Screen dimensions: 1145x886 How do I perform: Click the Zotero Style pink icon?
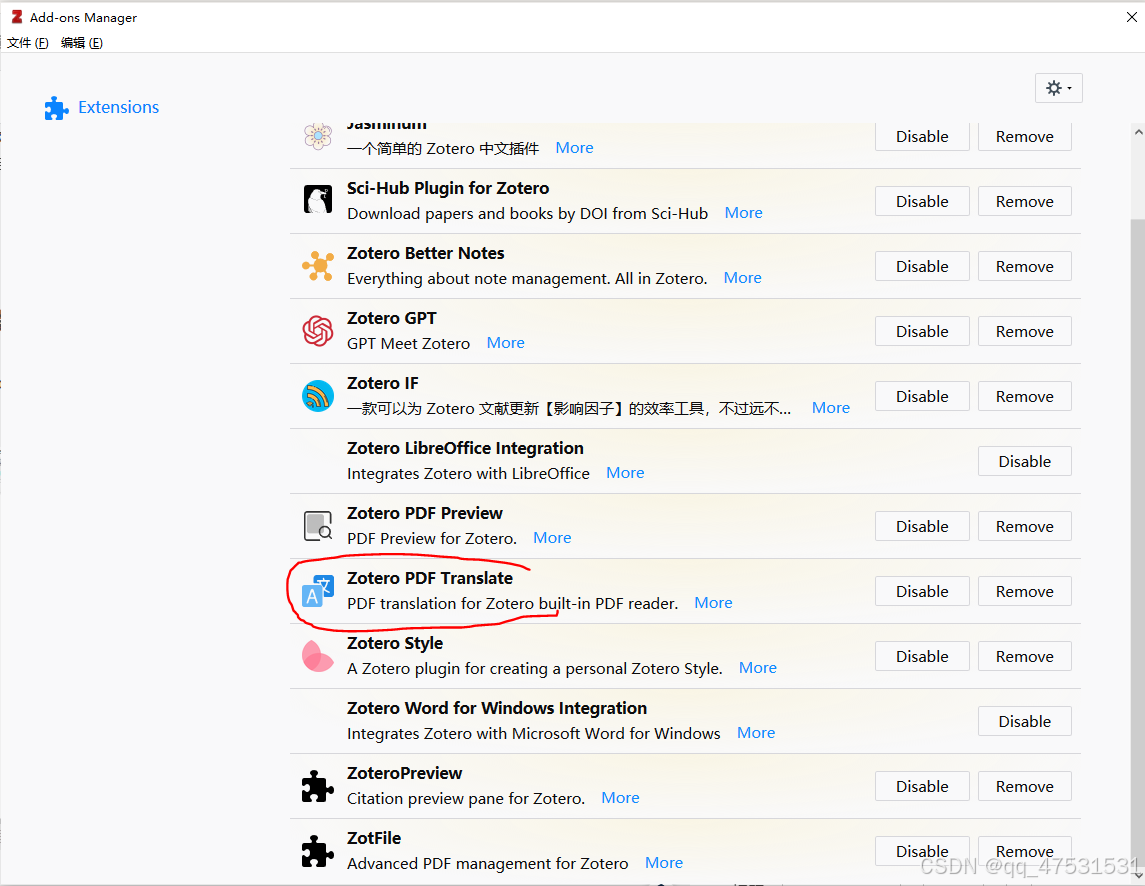(x=318, y=656)
